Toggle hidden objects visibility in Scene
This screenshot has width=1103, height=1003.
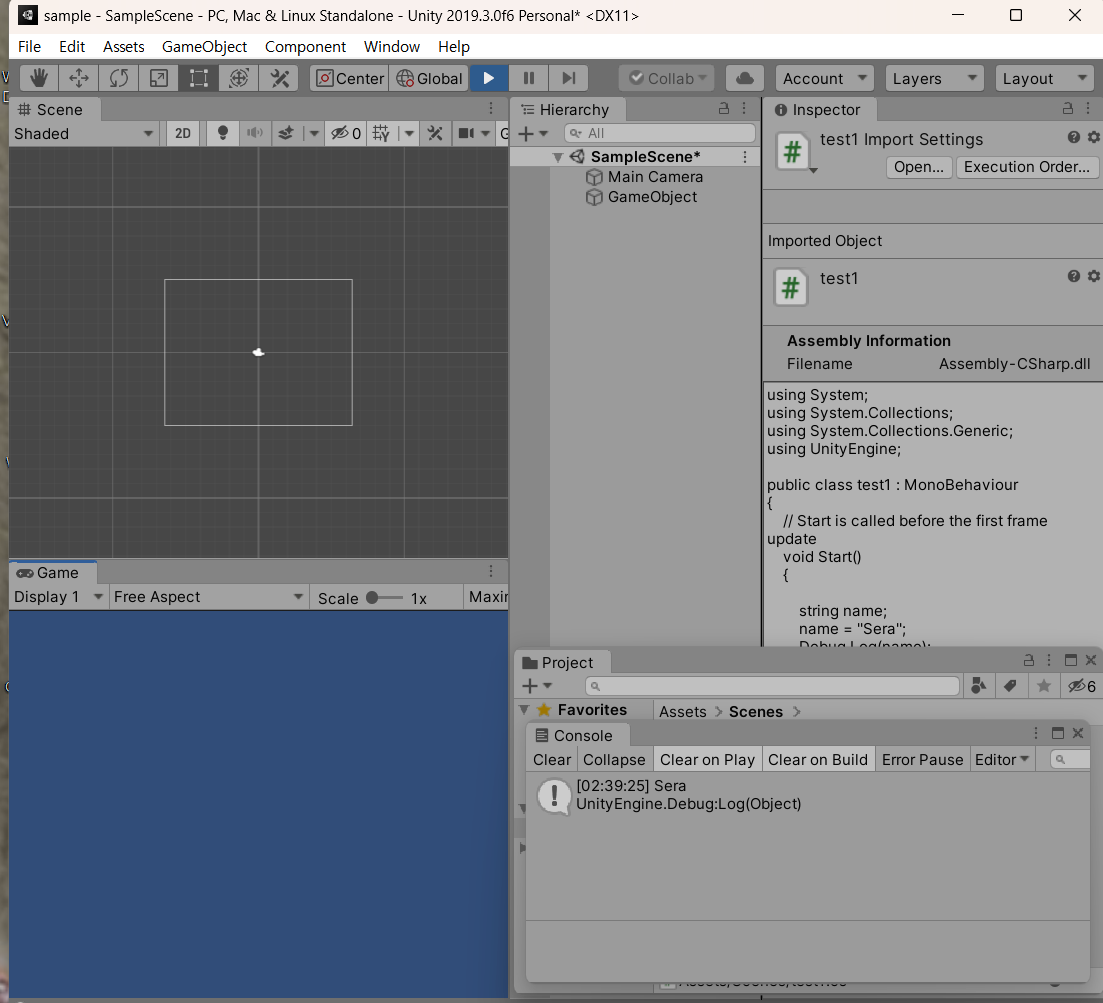pos(346,133)
